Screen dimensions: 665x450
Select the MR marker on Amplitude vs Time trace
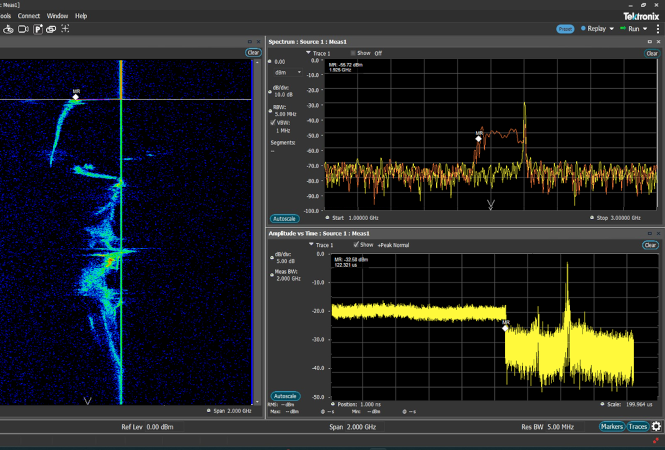505,328
